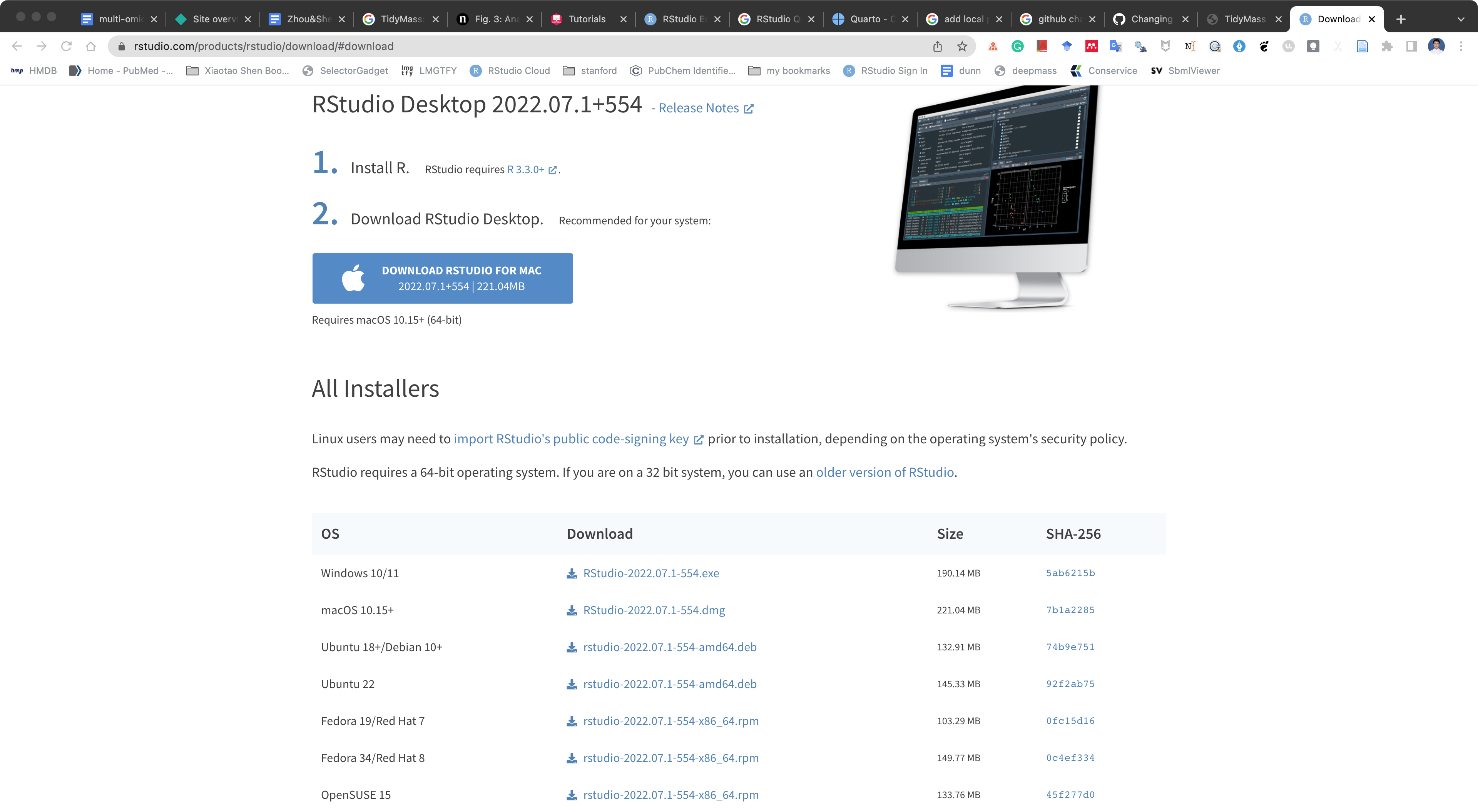Viewport: 1478px width, 812px height.
Task: Click SHA-256 hash 92f2ab75
Action: click(1070, 685)
